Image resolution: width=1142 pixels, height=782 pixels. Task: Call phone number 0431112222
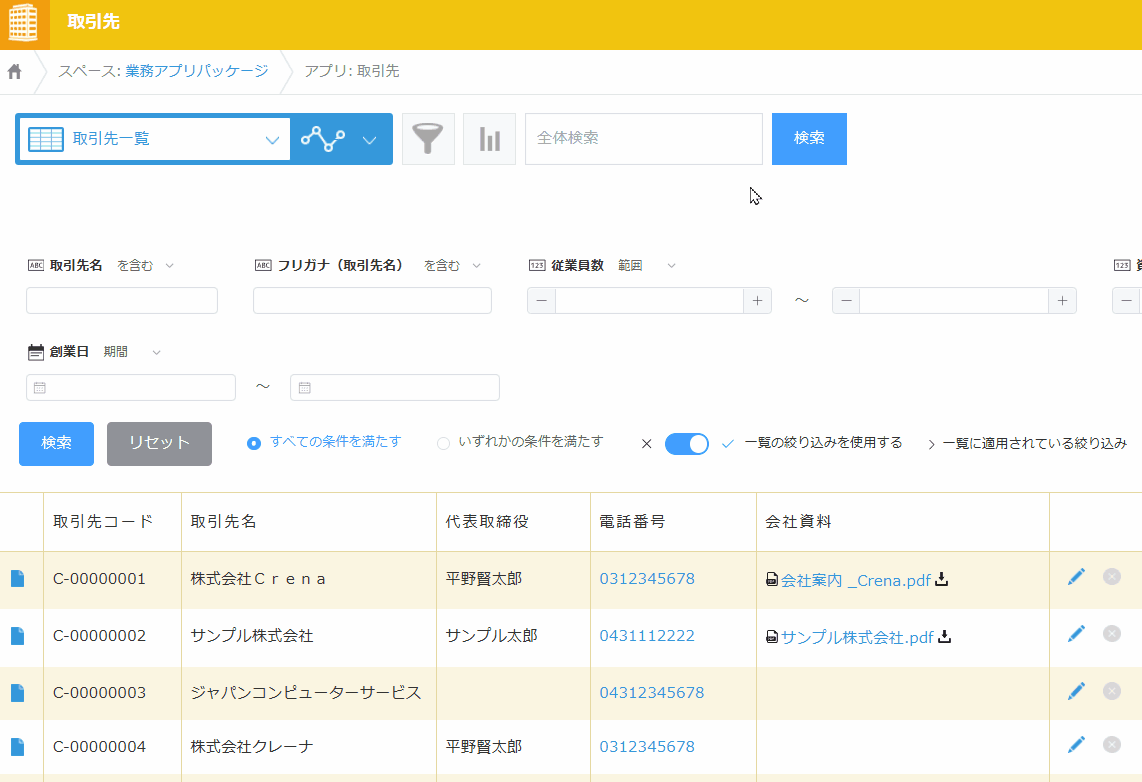(647, 636)
